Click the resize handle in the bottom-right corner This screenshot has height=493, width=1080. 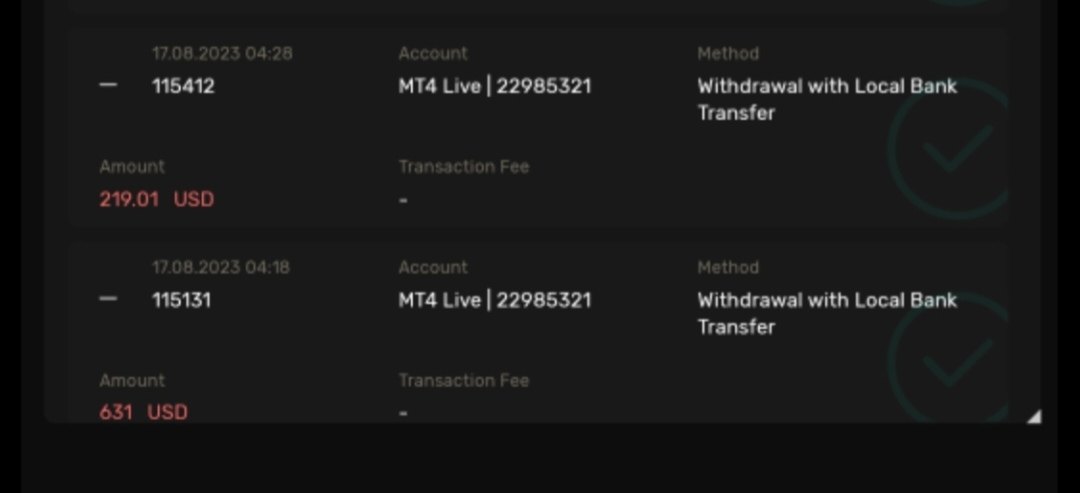click(x=1033, y=416)
